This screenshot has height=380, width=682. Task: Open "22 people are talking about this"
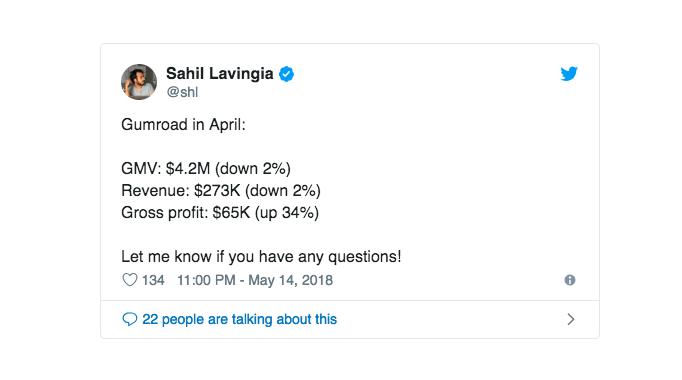click(240, 319)
